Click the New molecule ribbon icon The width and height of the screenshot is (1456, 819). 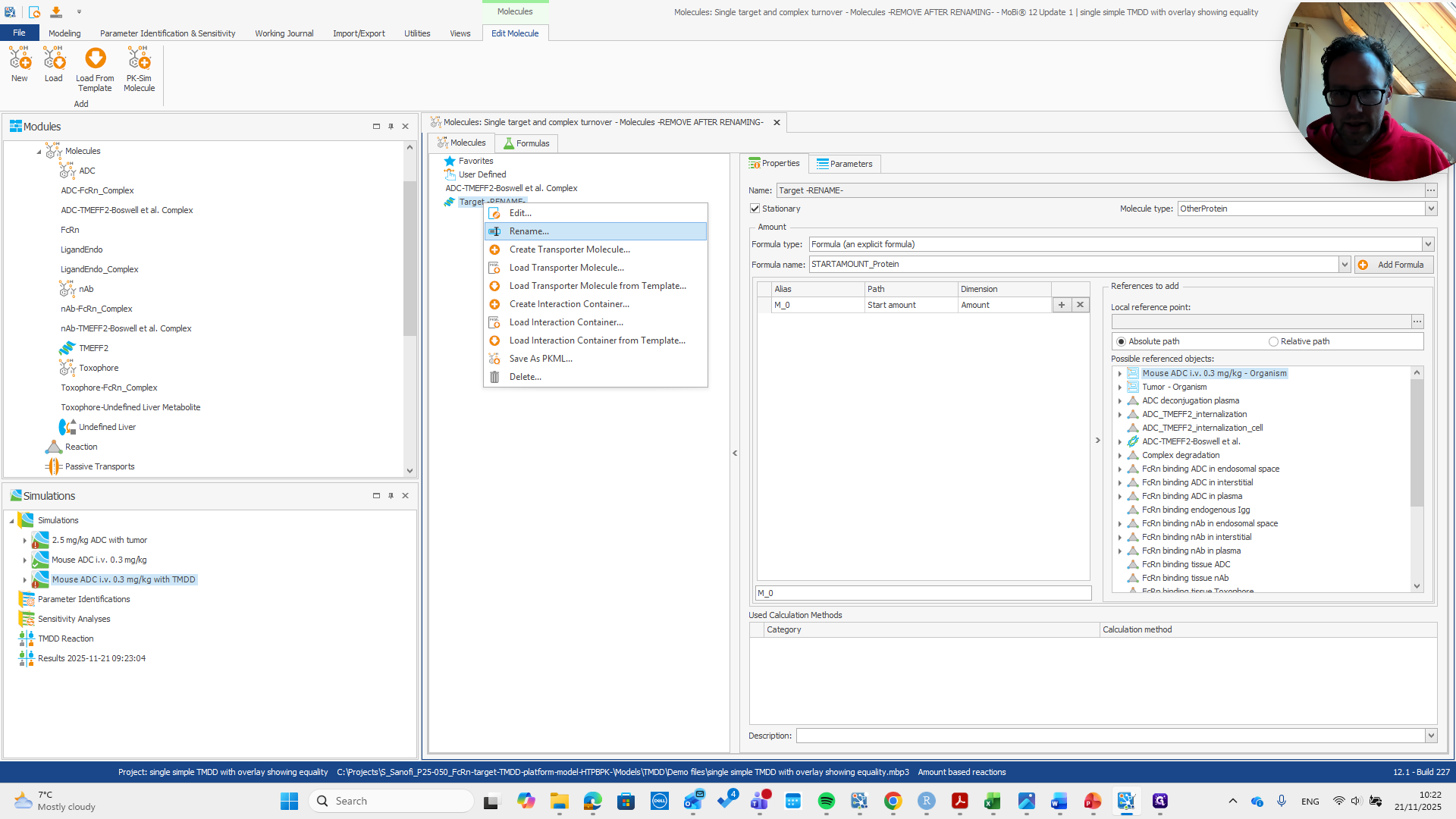[19, 59]
